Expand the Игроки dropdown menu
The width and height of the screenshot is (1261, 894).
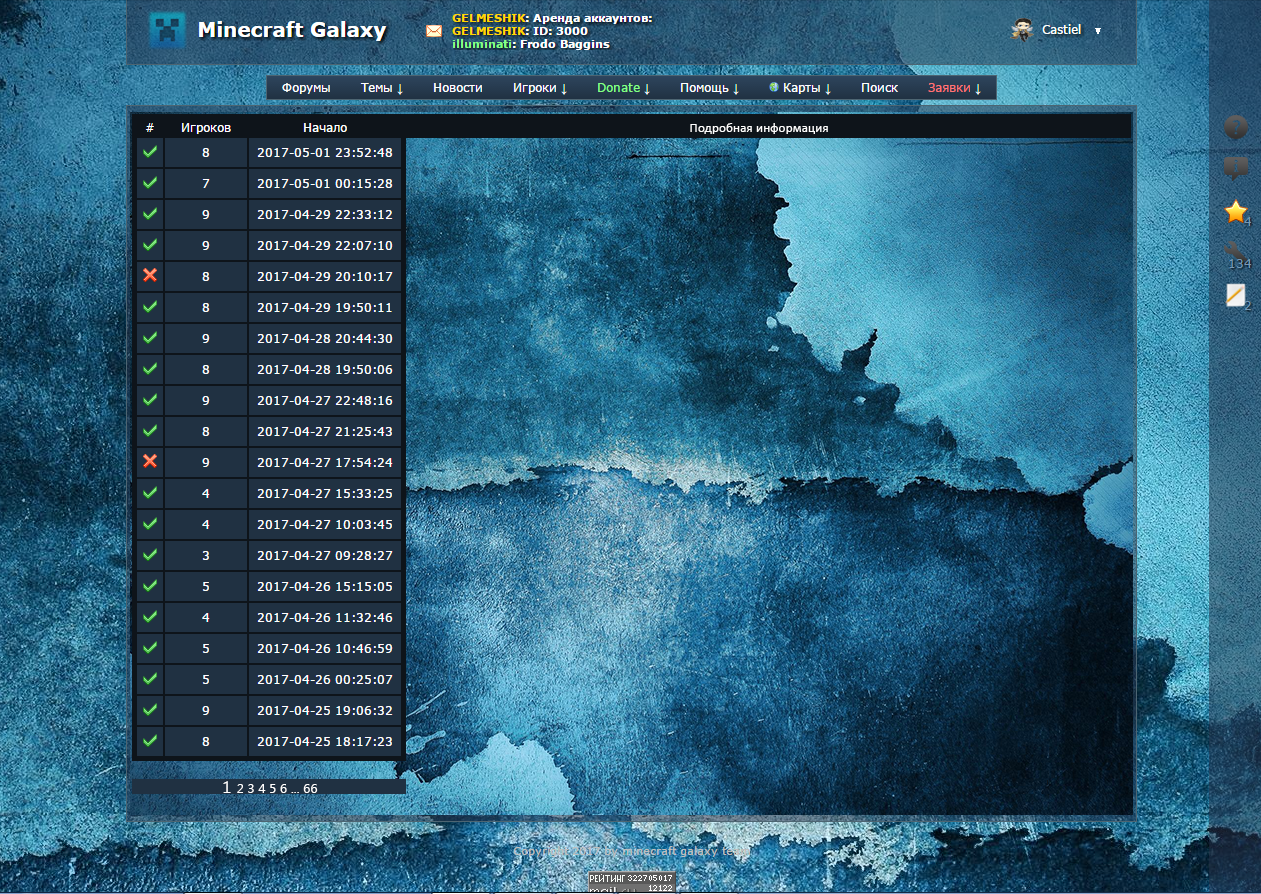tap(540, 88)
